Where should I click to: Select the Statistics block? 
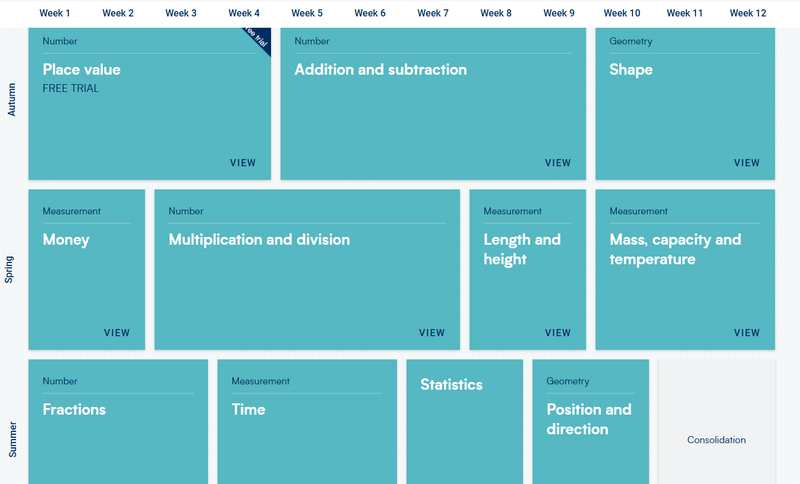click(452, 385)
